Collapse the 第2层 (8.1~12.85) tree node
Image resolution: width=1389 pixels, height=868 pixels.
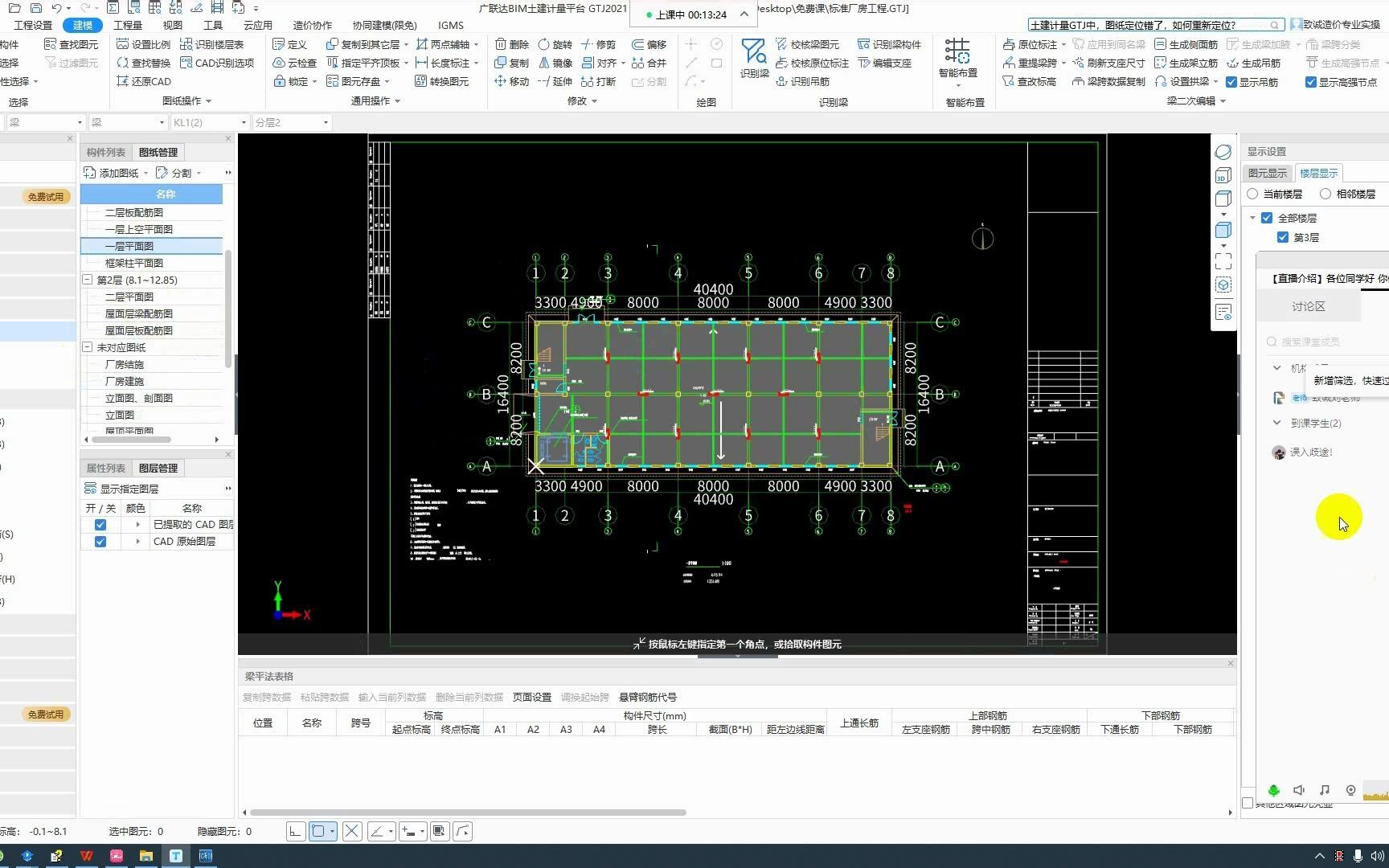88,280
